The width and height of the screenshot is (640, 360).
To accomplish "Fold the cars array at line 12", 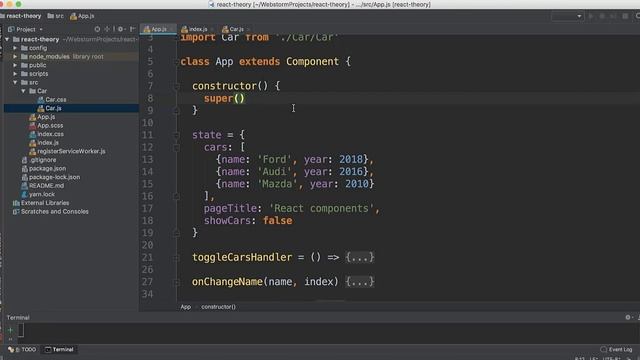I will [177, 147].
